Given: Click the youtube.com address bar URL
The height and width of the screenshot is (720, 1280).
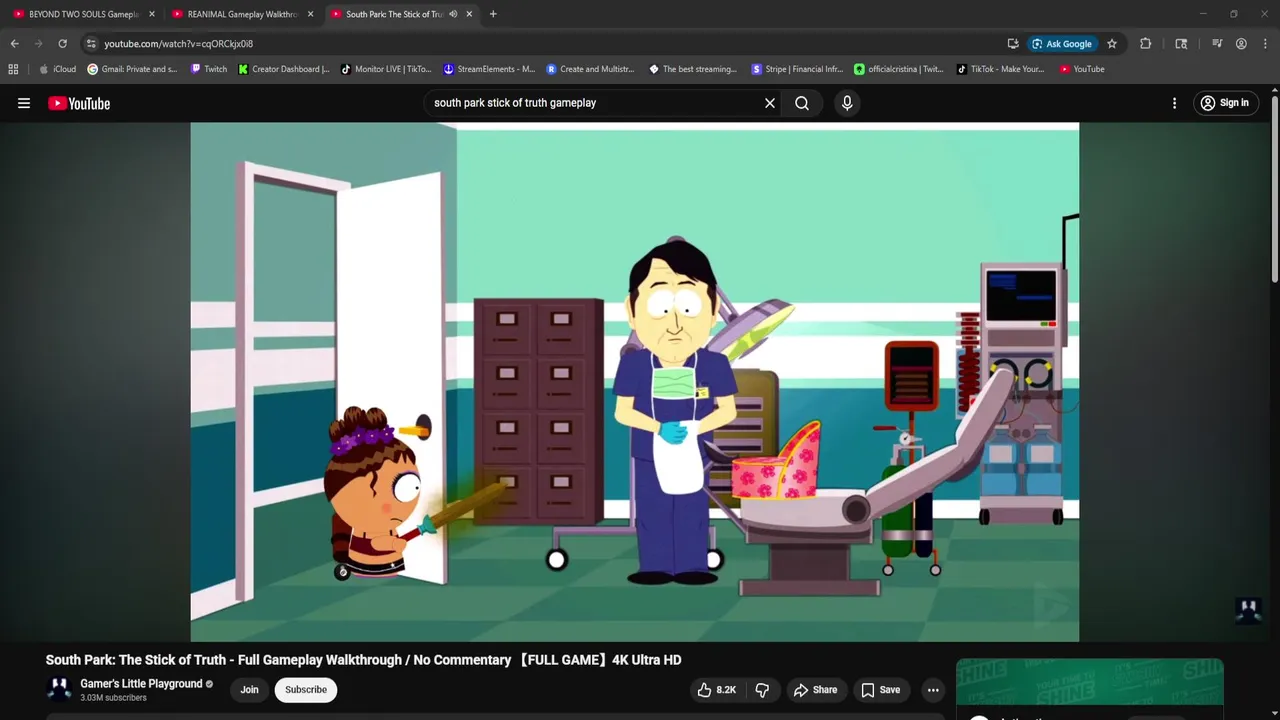Looking at the screenshot, I should 179,44.
